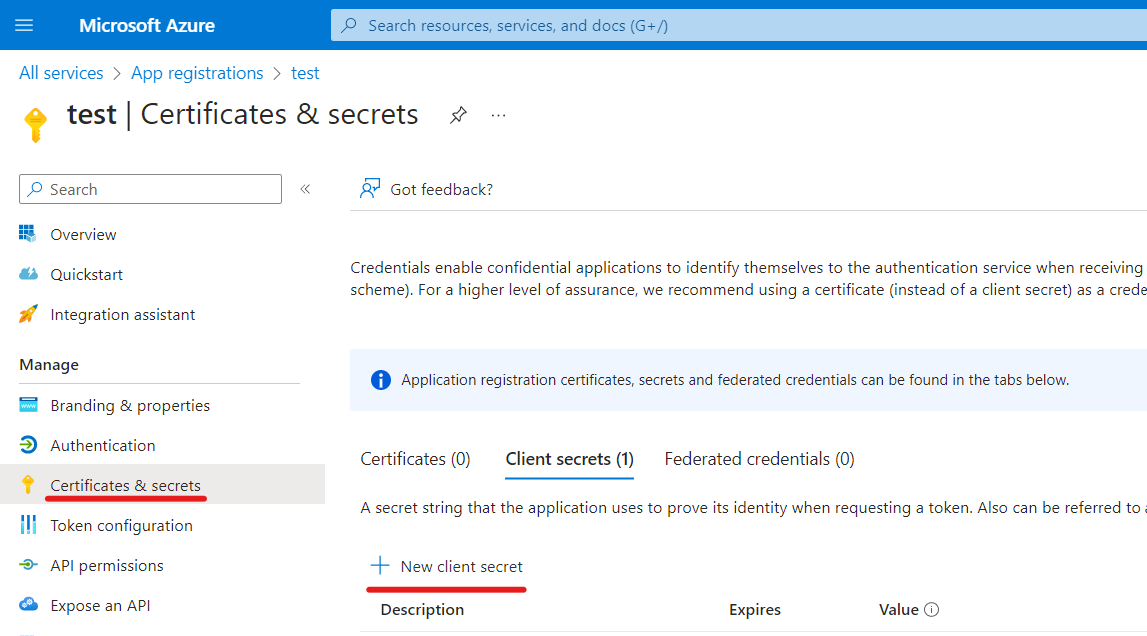Pin this page with the pin icon
Viewport: 1147px width, 636px height.
coord(458,115)
